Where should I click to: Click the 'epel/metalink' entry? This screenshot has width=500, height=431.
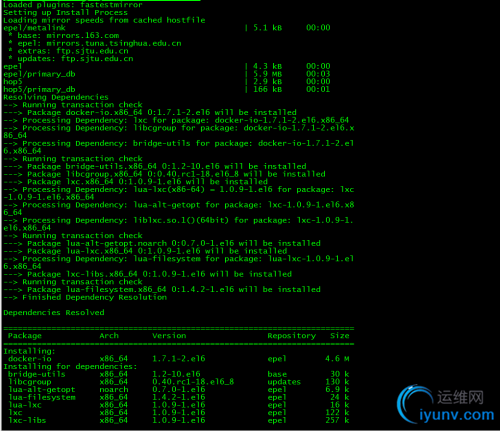pos(34,28)
